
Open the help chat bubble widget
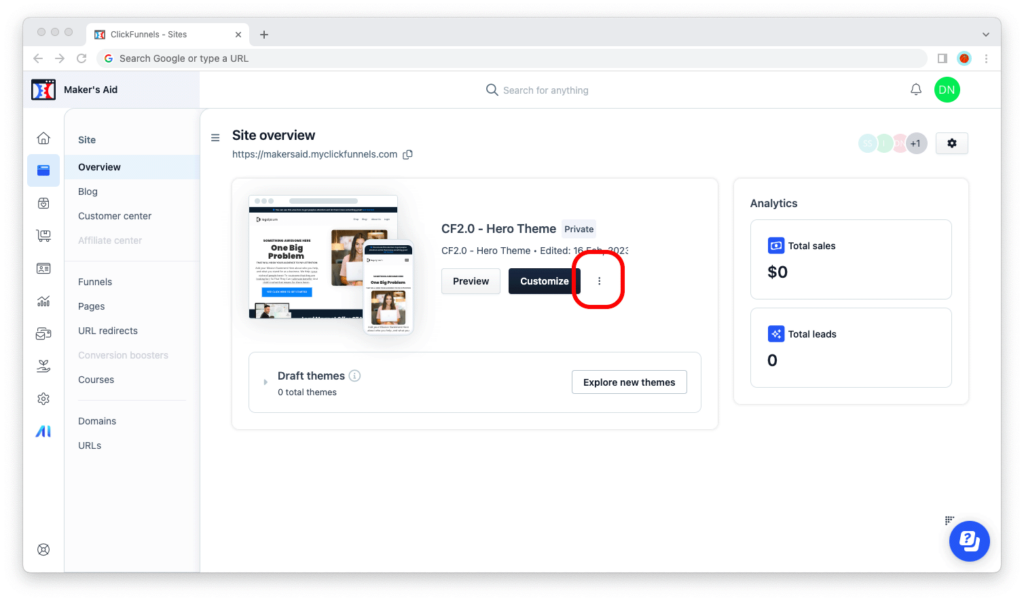[x=969, y=541]
